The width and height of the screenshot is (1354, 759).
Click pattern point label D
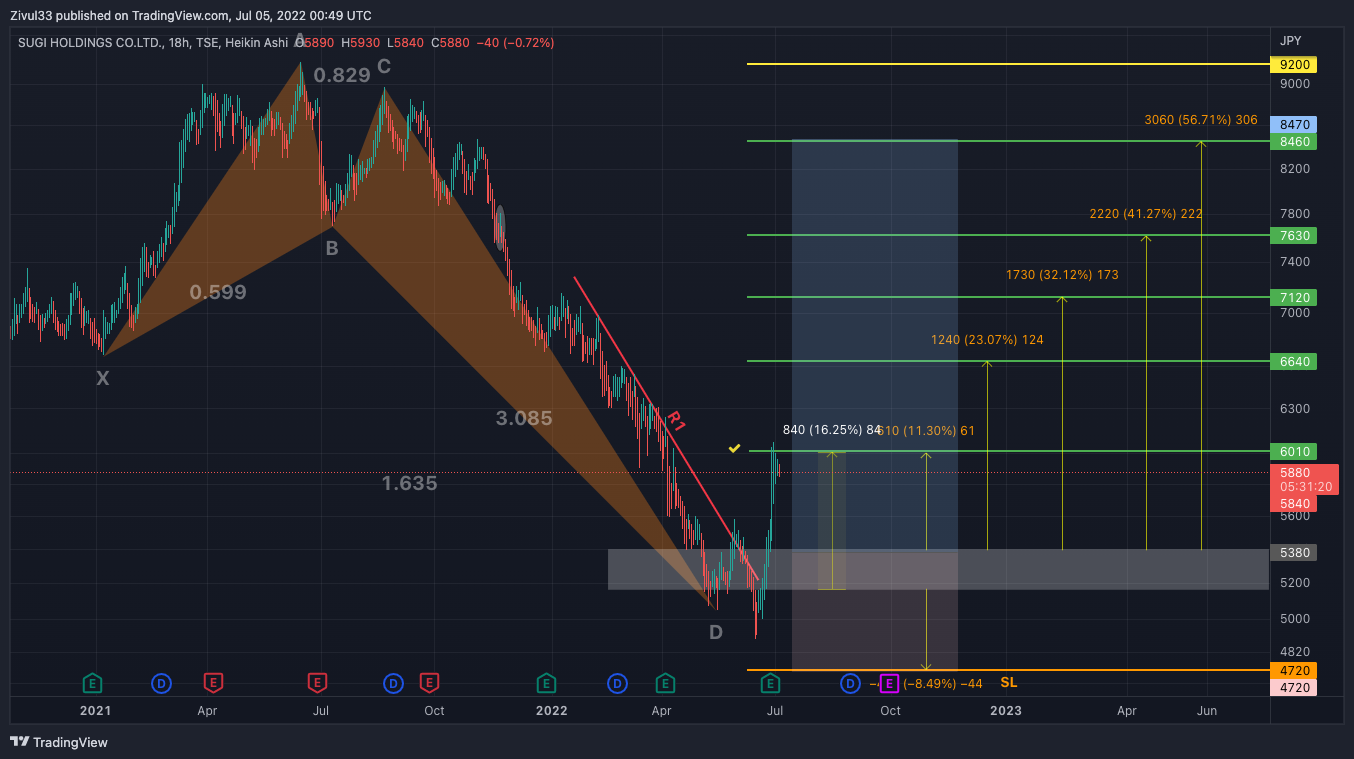pos(716,632)
